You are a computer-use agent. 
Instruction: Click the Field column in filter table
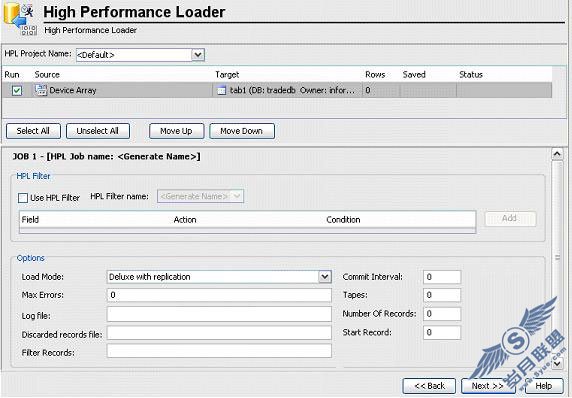(30, 219)
